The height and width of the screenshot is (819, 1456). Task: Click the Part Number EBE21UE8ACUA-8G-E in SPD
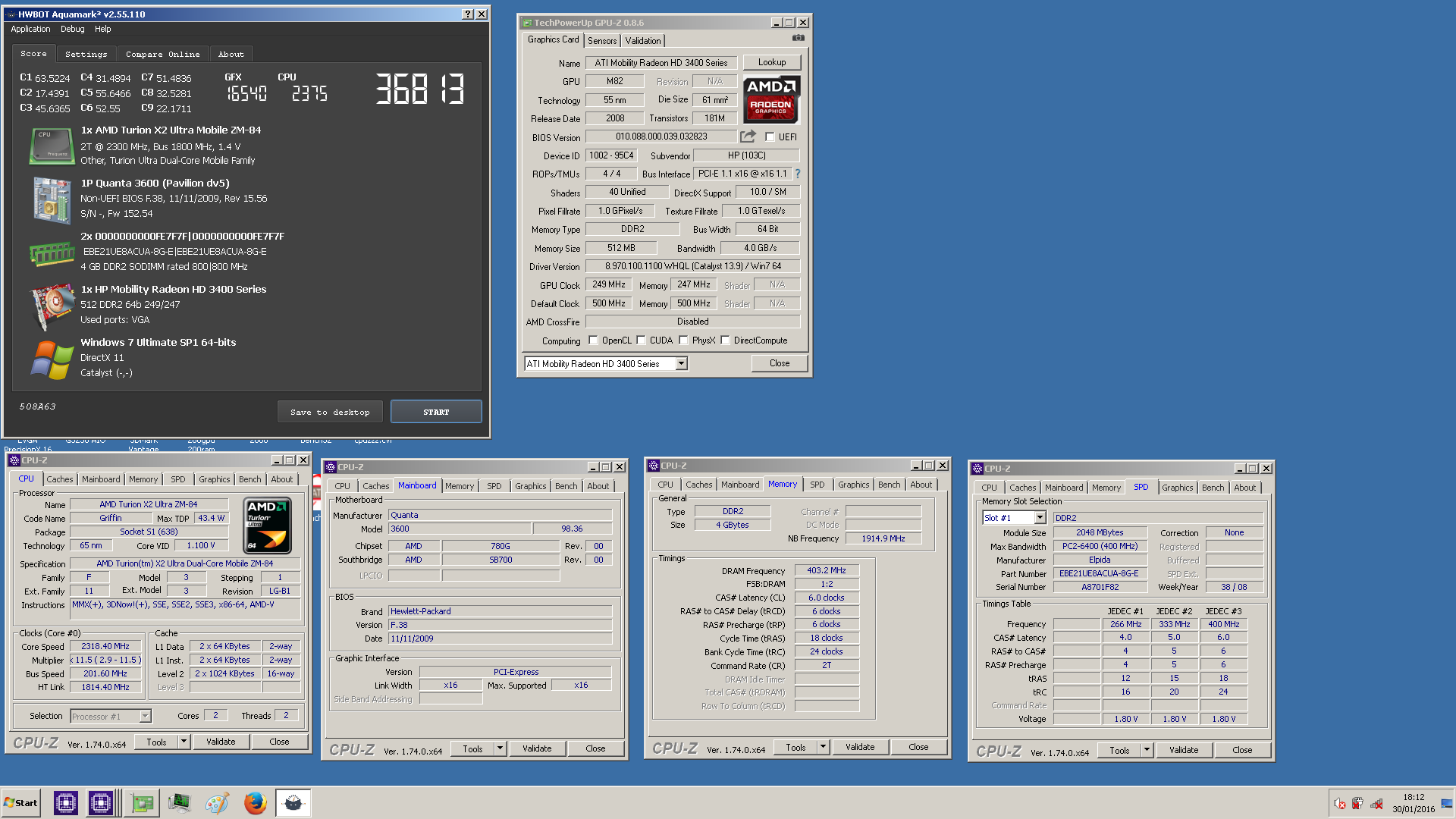(x=1099, y=573)
